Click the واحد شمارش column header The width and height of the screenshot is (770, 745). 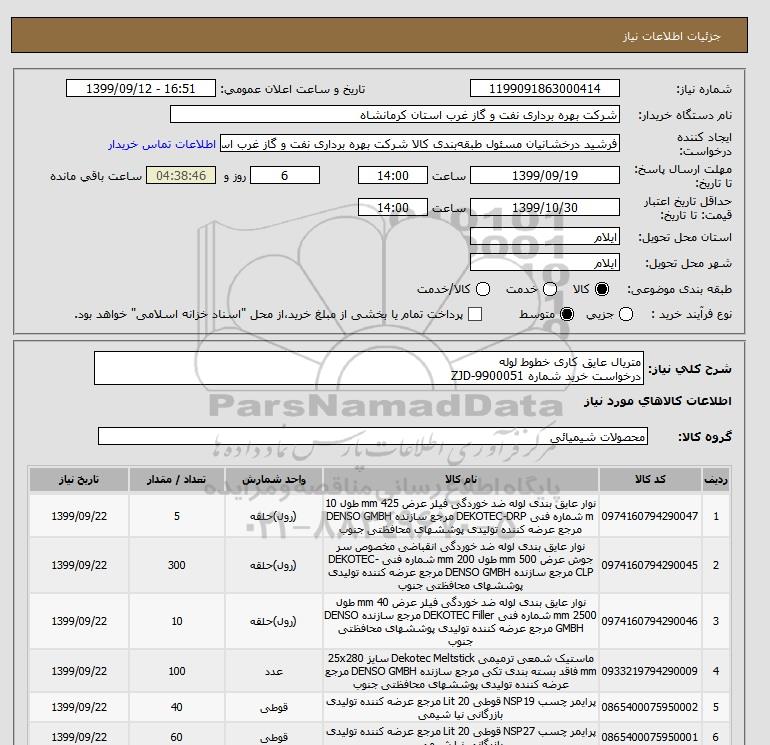[x=274, y=479]
